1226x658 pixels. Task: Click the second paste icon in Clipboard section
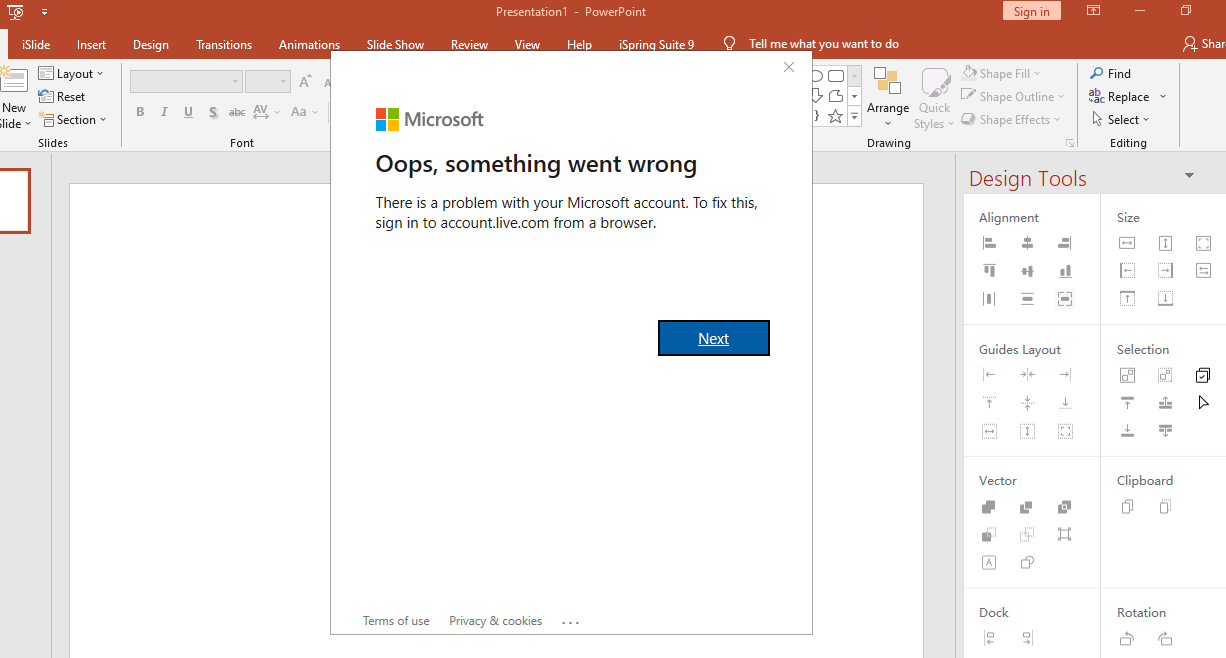1165,507
